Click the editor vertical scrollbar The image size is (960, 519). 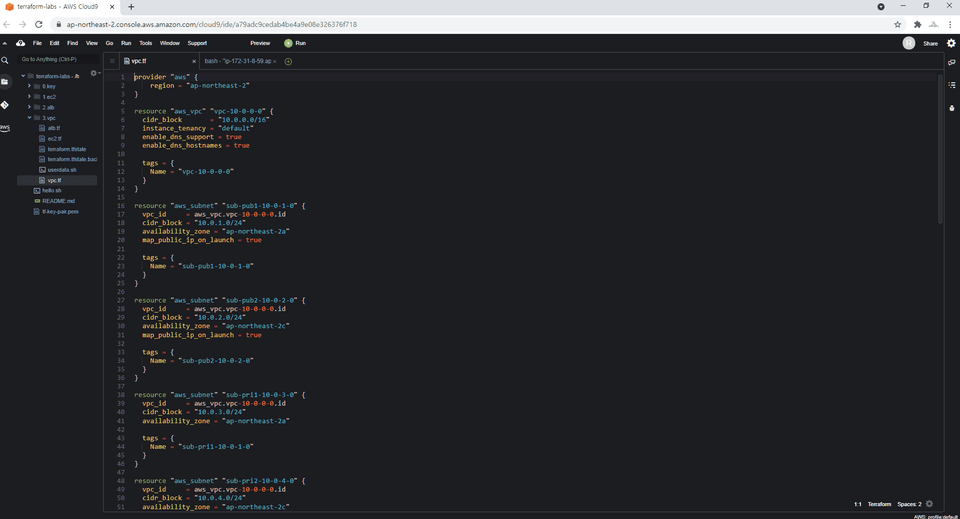(x=940, y=149)
